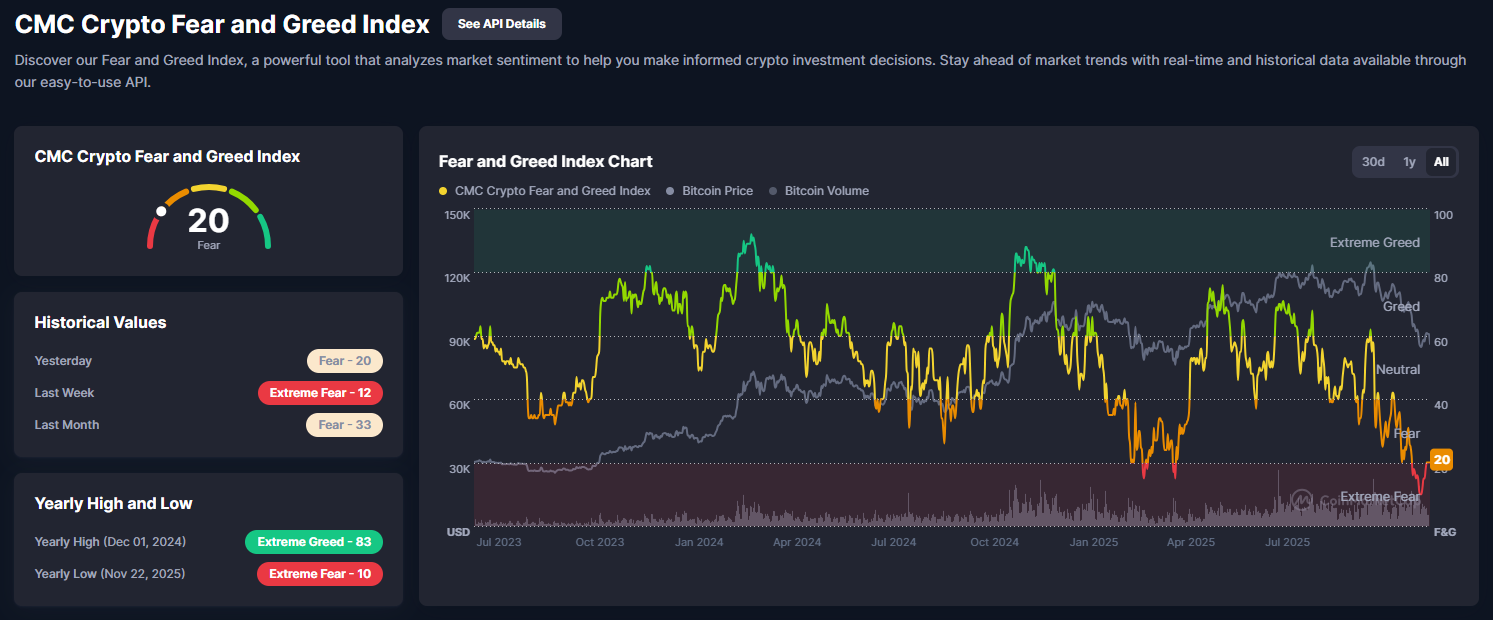This screenshot has height=620, width=1493.
Task: Hide the Bitcoin Price series in legend
Action: (717, 191)
